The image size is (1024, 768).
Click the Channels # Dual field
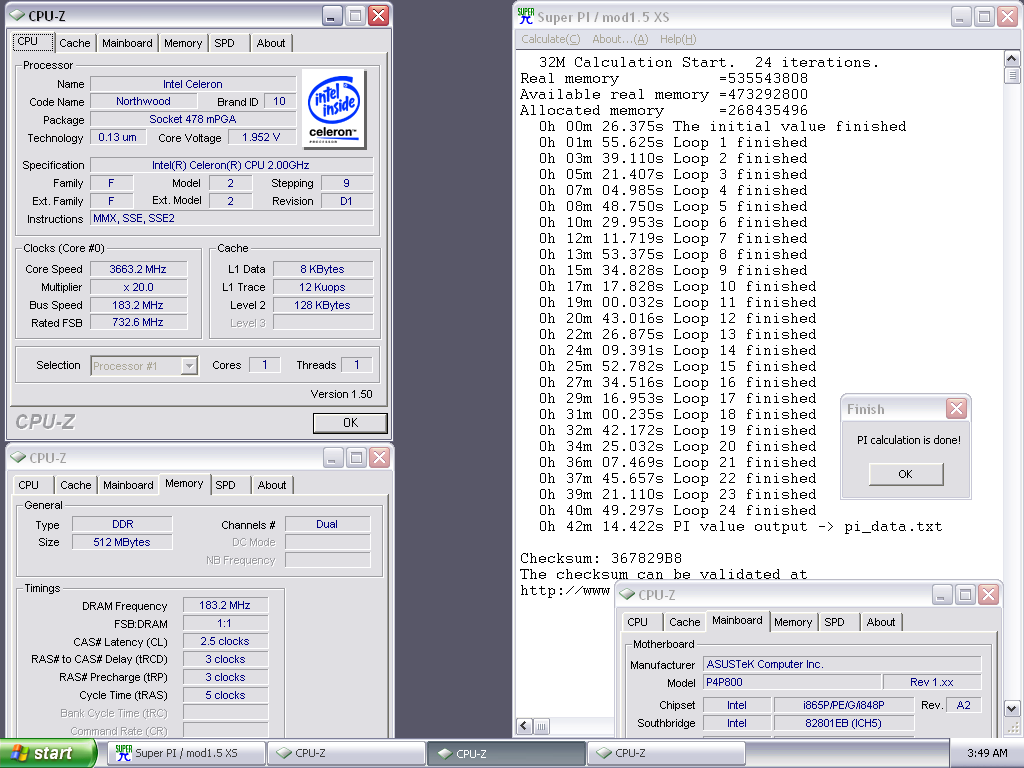pyautogui.click(x=327, y=524)
